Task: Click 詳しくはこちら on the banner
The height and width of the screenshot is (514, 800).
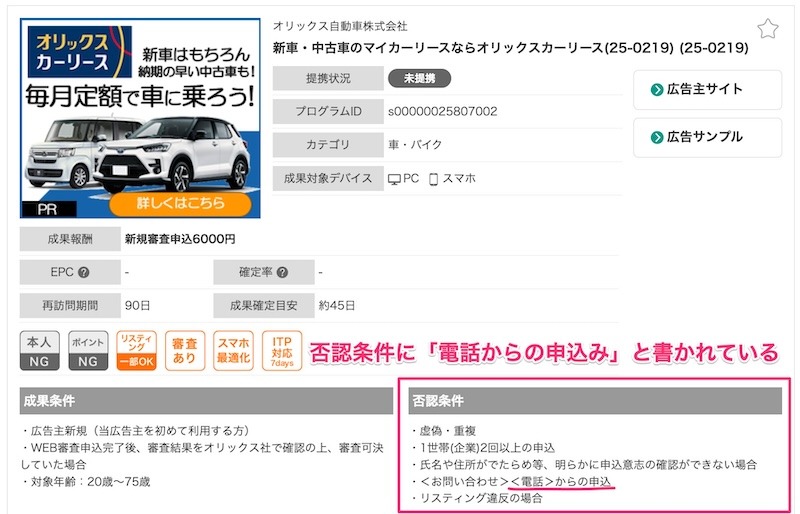Action: point(181,203)
